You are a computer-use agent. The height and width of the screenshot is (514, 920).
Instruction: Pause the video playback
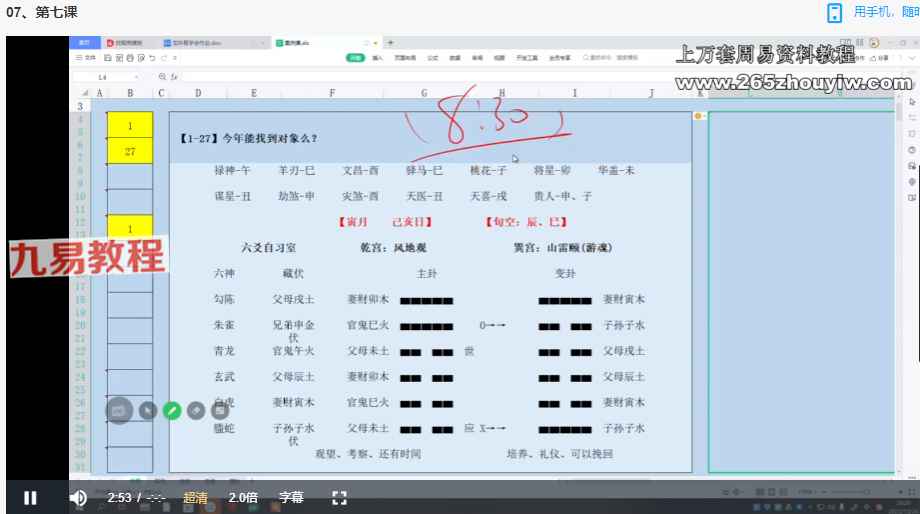pyautogui.click(x=30, y=498)
